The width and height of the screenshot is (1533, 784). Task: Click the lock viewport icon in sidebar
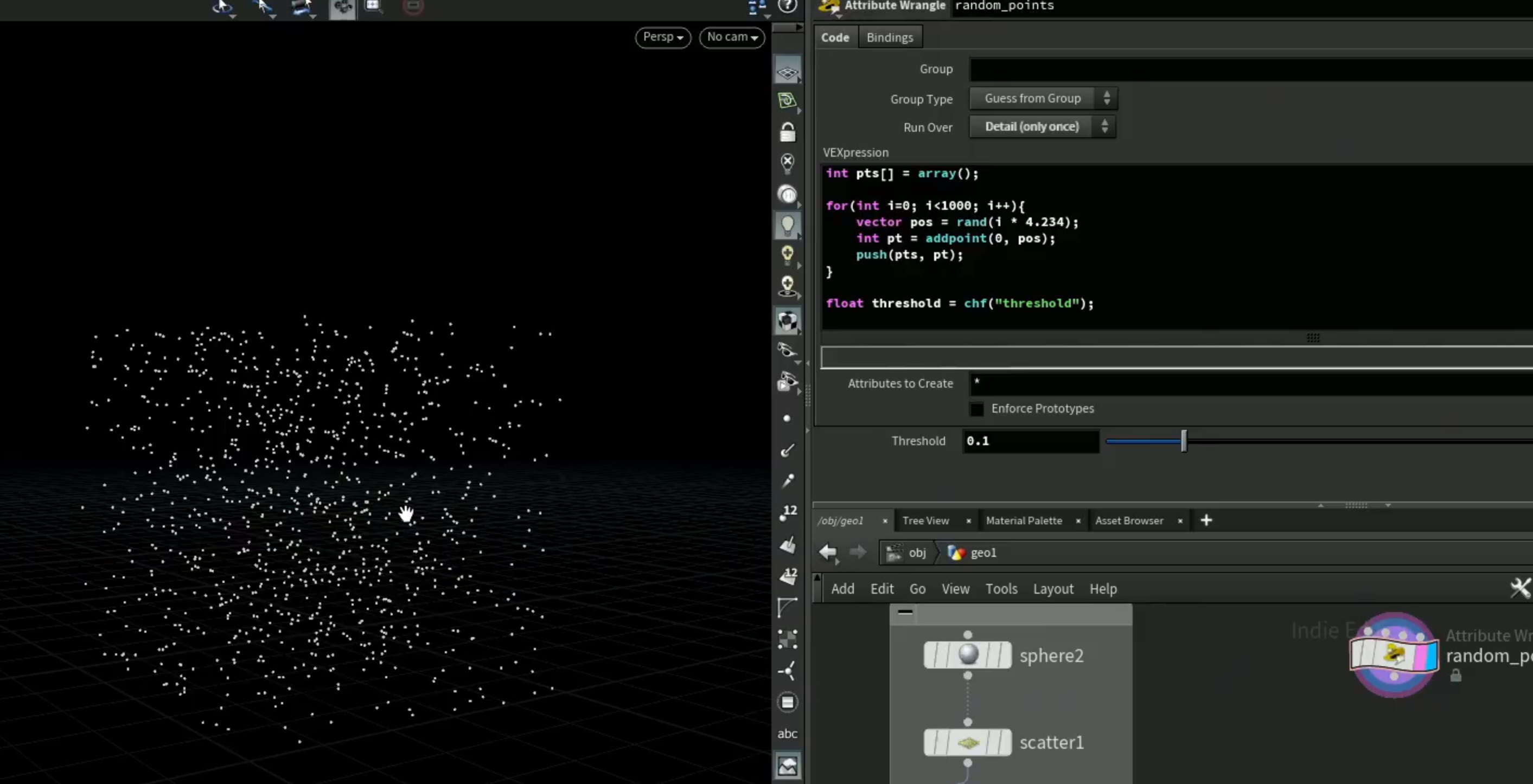pos(787,132)
